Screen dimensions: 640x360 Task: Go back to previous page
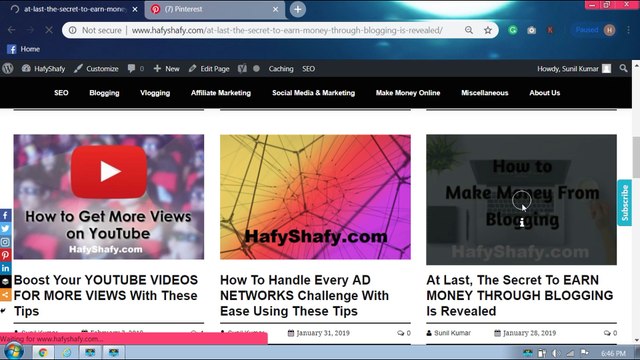(11, 30)
